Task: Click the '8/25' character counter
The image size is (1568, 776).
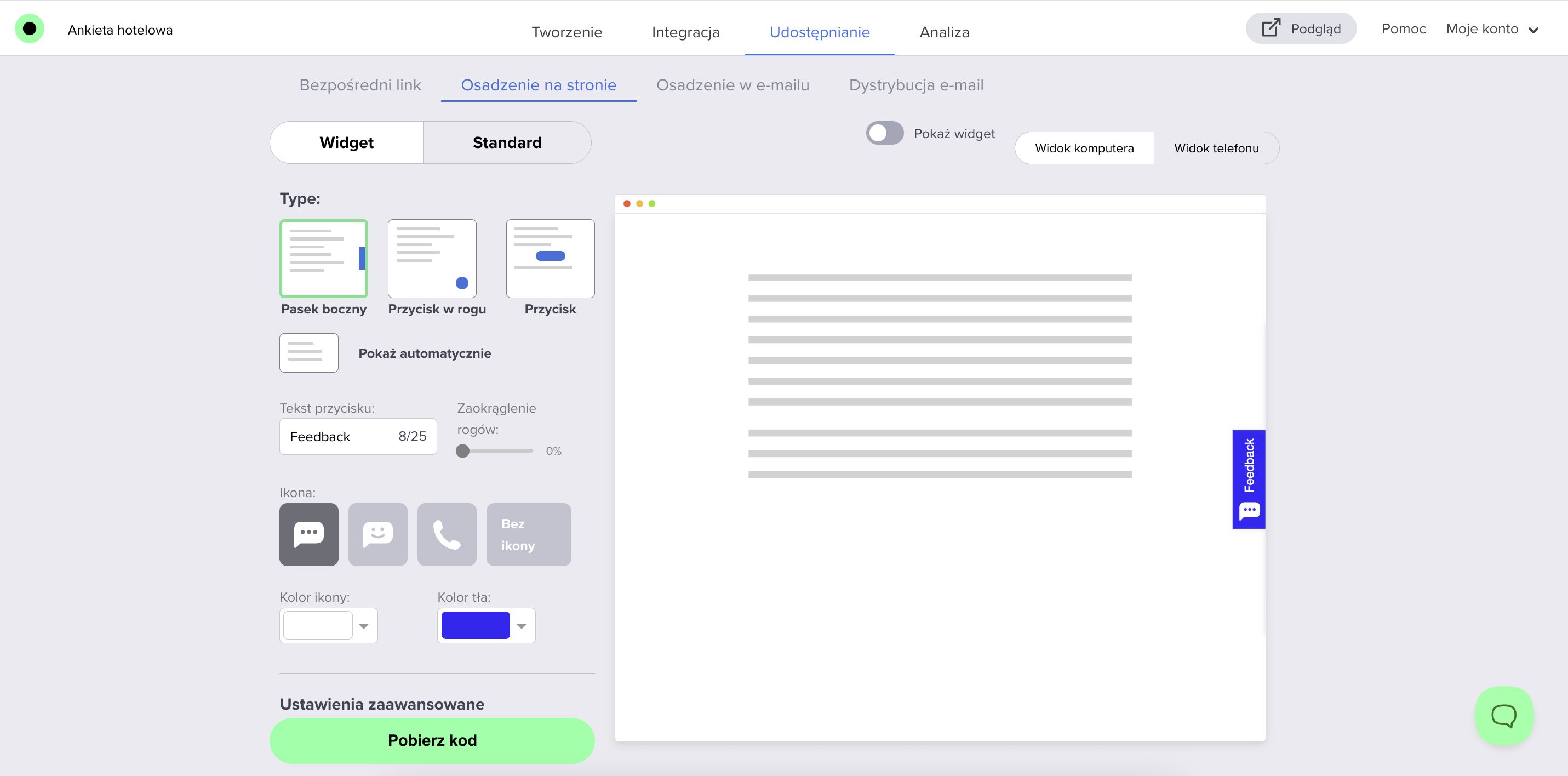Action: point(412,436)
